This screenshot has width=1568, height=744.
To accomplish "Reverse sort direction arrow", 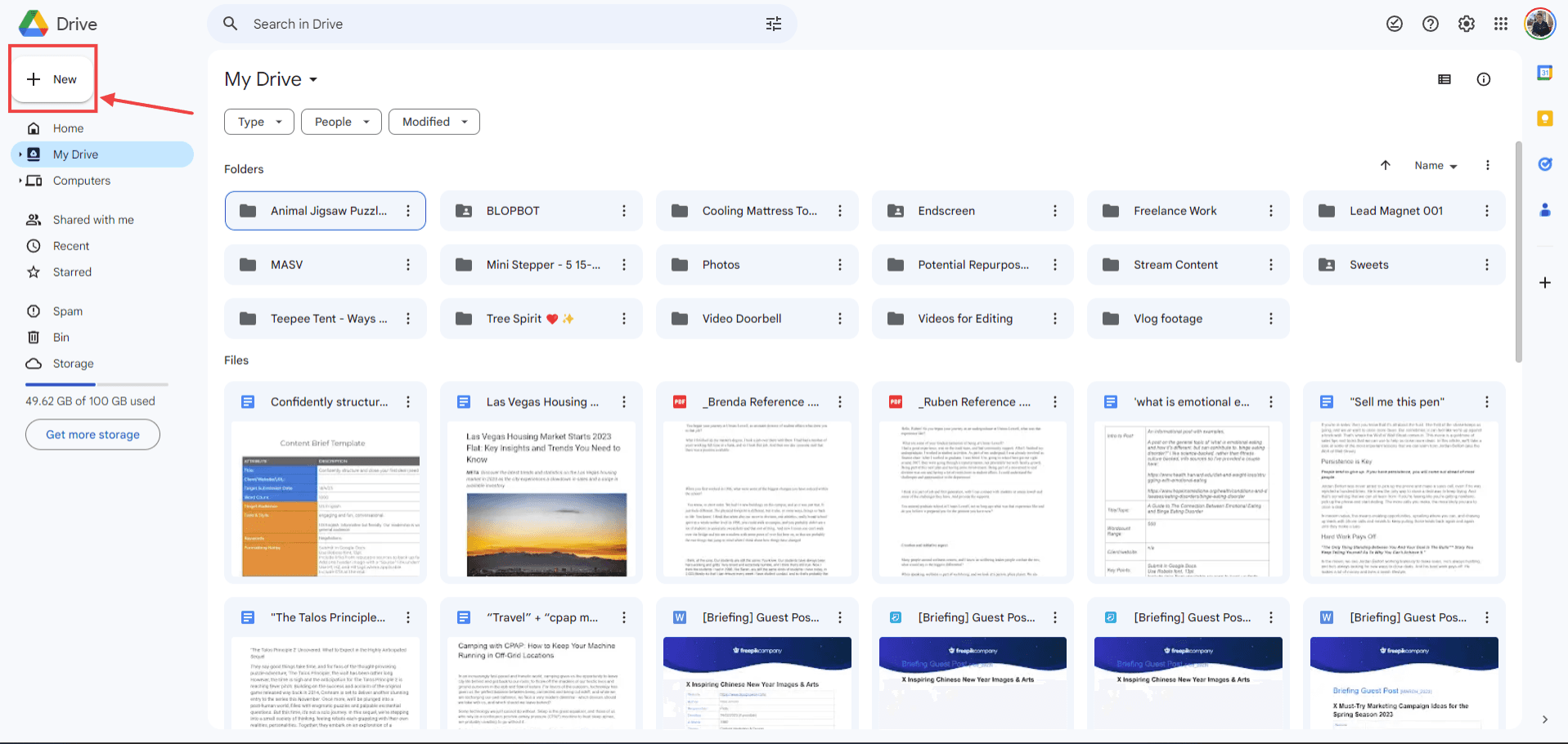I will tap(1386, 165).
